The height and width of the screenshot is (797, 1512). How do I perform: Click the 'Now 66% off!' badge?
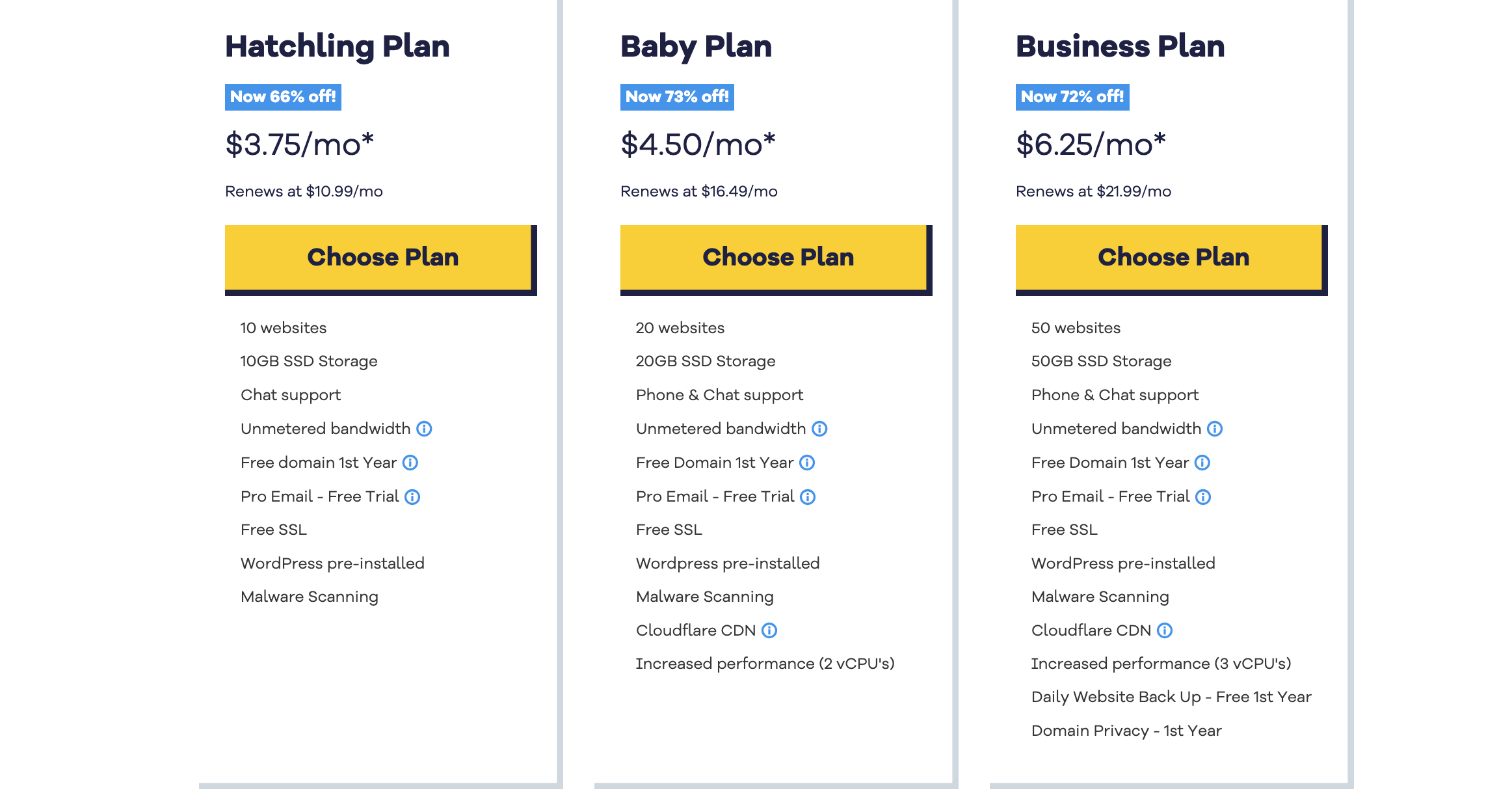tap(283, 97)
